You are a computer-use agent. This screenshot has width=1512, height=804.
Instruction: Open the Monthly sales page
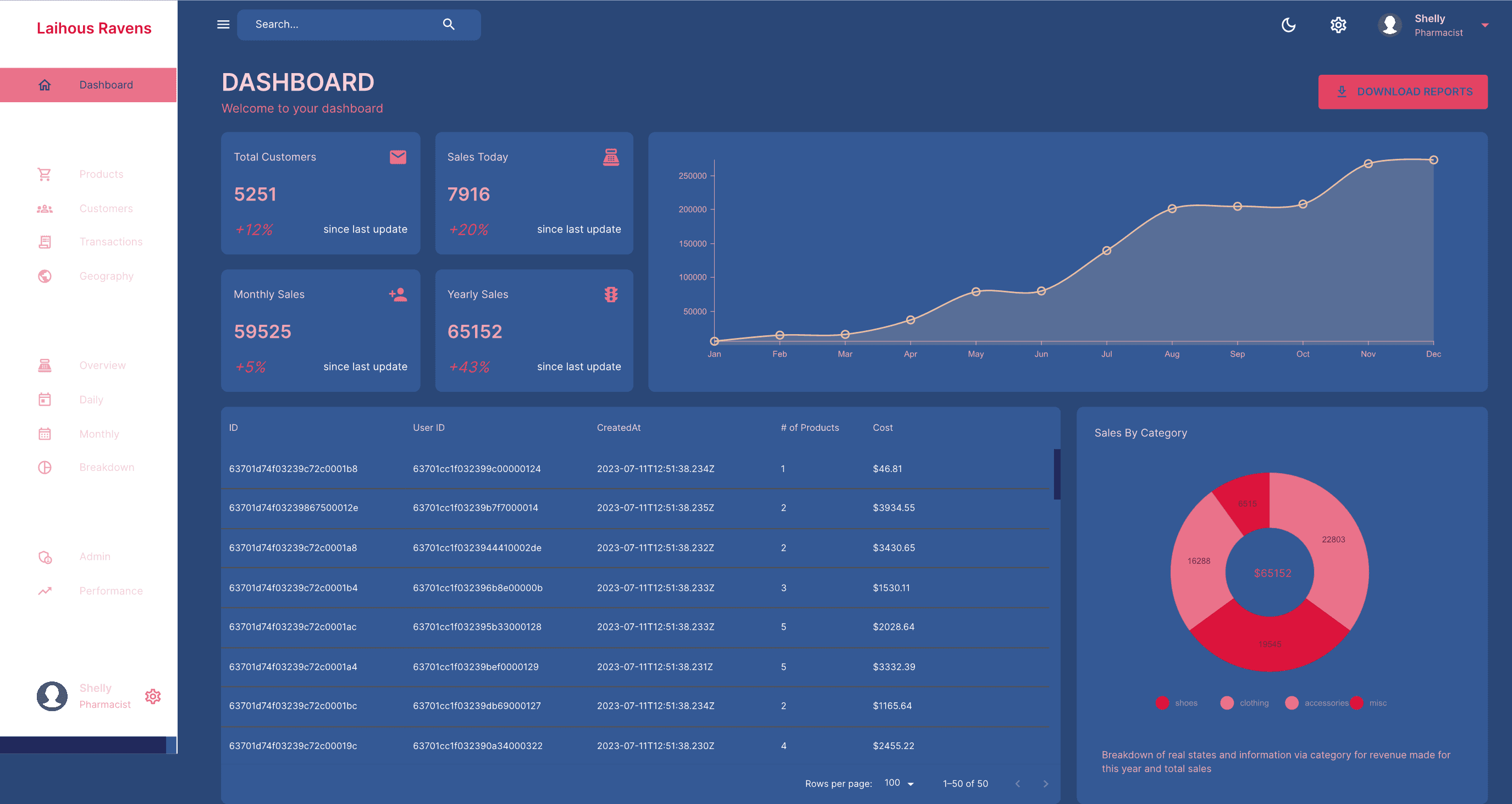tap(88, 434)
